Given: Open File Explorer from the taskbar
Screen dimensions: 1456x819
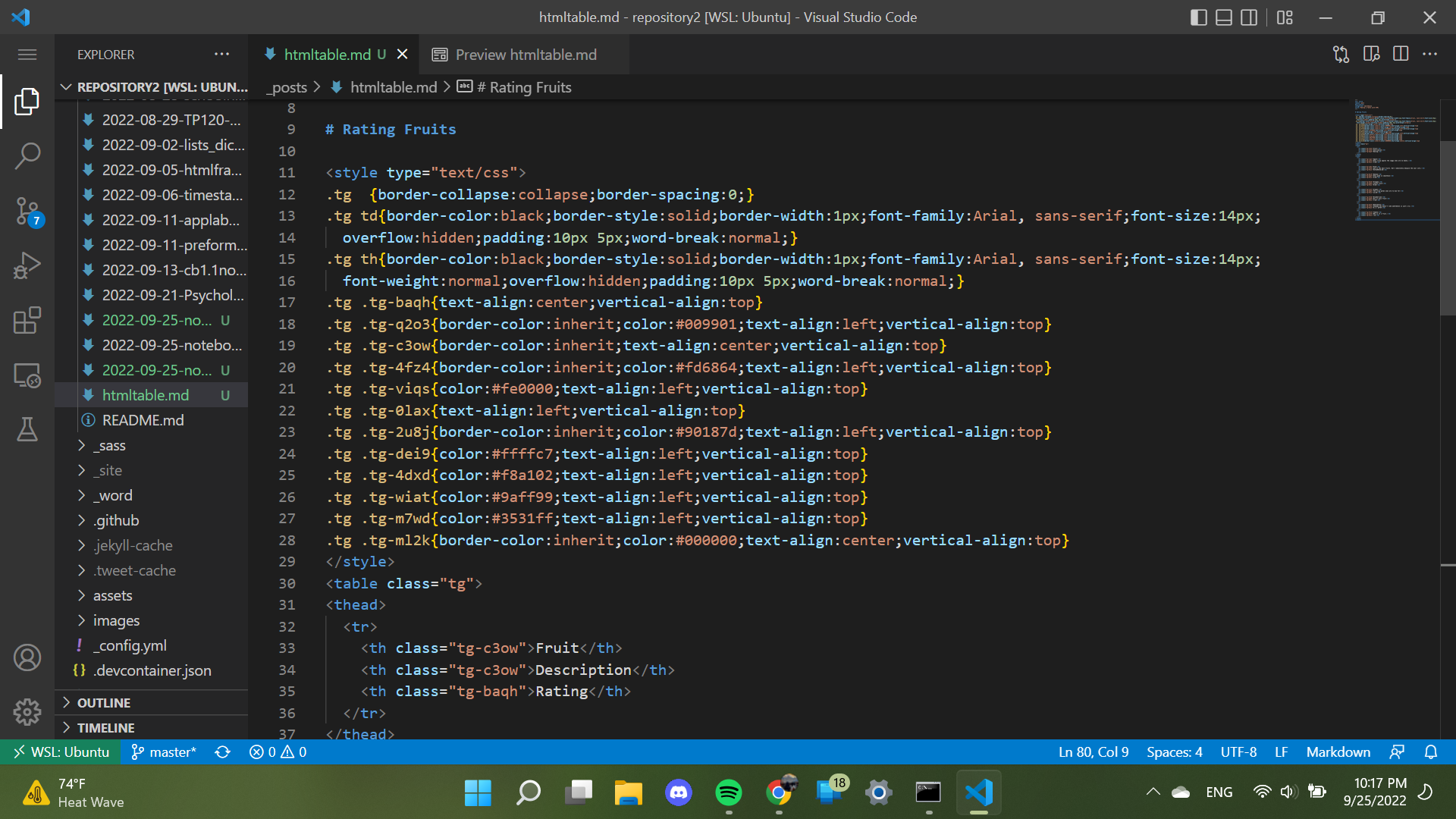Looking at the screenshot, I should point(628,792).
